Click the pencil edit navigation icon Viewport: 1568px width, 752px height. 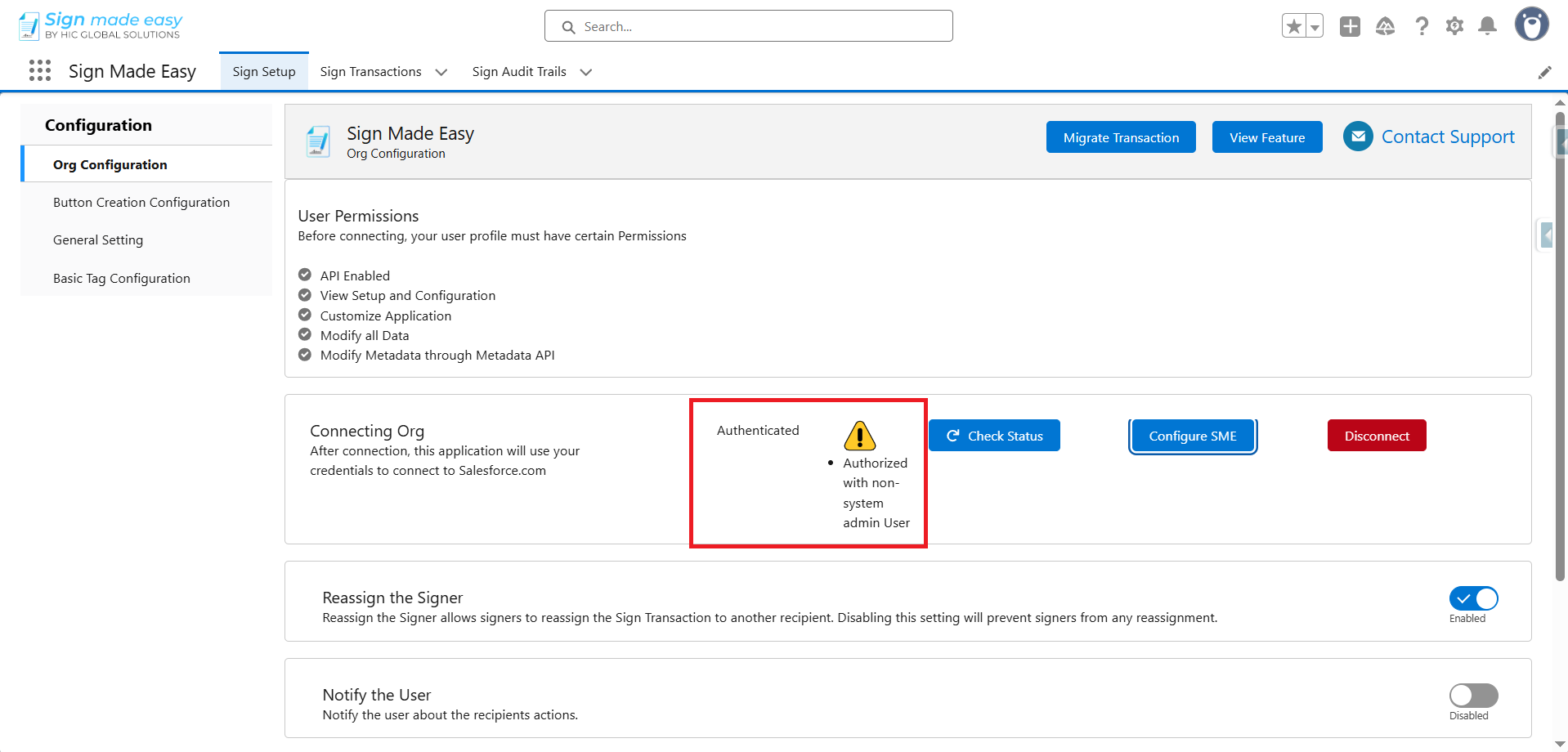[1544, 73]
